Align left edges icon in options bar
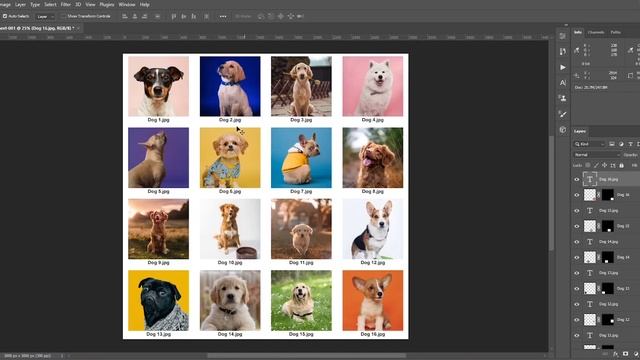The width and height of the screenshot is (640, 360). pos(125,16)
